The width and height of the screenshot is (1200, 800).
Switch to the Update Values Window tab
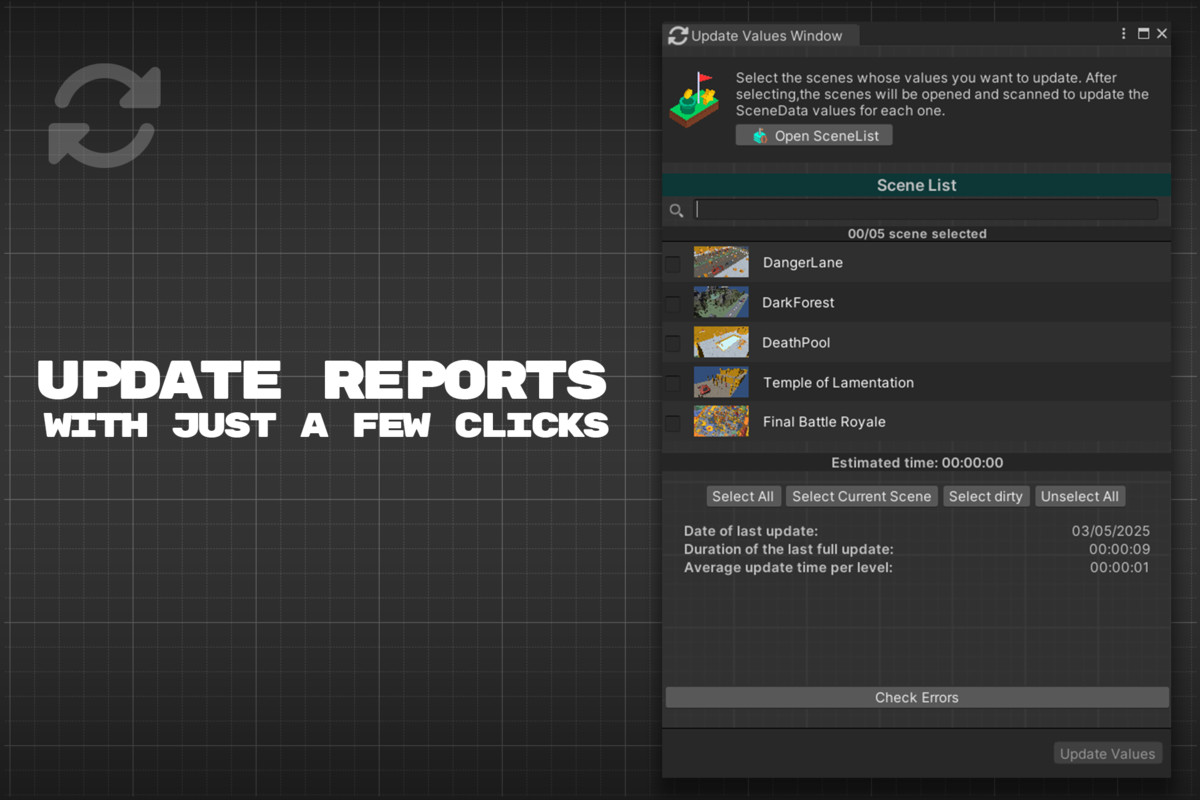point(766,36)
